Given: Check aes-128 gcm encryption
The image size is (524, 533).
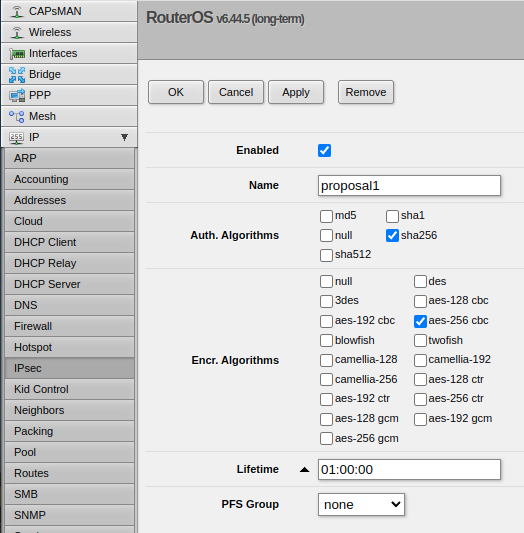Looking at the screenshot, I should pos(326,419).
